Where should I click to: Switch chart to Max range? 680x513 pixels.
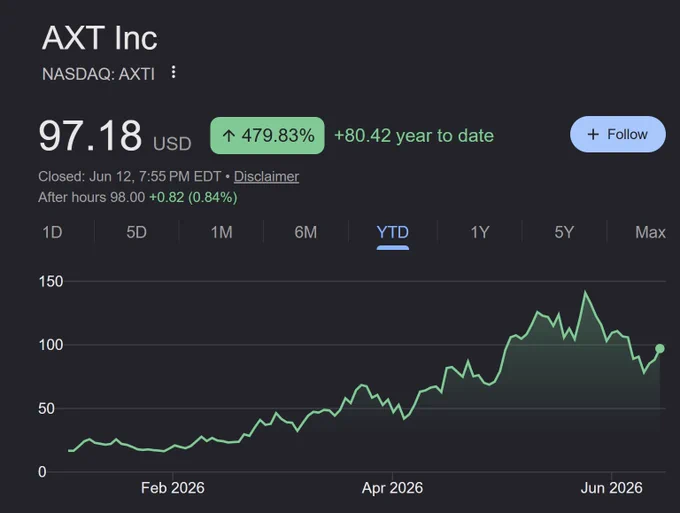click(x=650, y=232)
